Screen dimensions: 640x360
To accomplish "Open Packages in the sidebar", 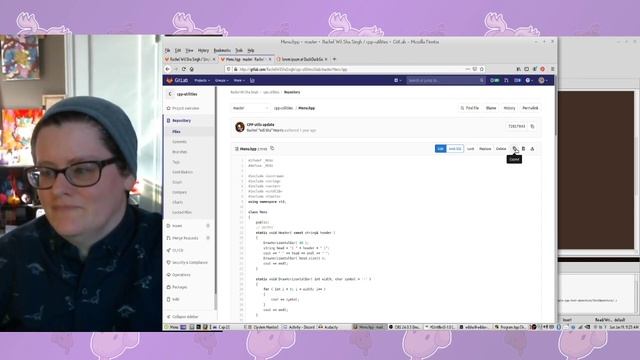I will click(180, 287).
